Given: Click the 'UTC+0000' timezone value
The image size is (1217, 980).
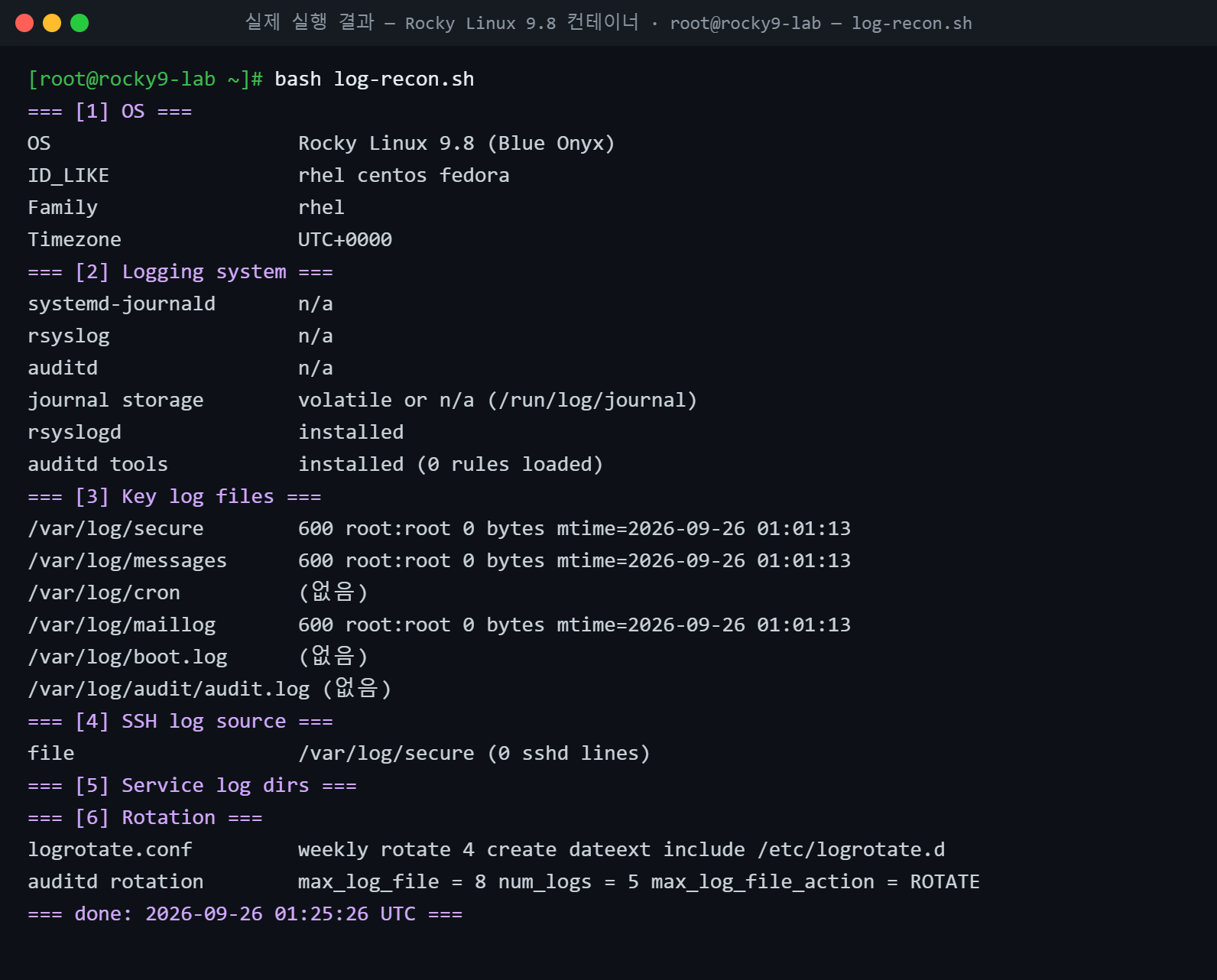Looking at the screenshot, I should point(345,240).
